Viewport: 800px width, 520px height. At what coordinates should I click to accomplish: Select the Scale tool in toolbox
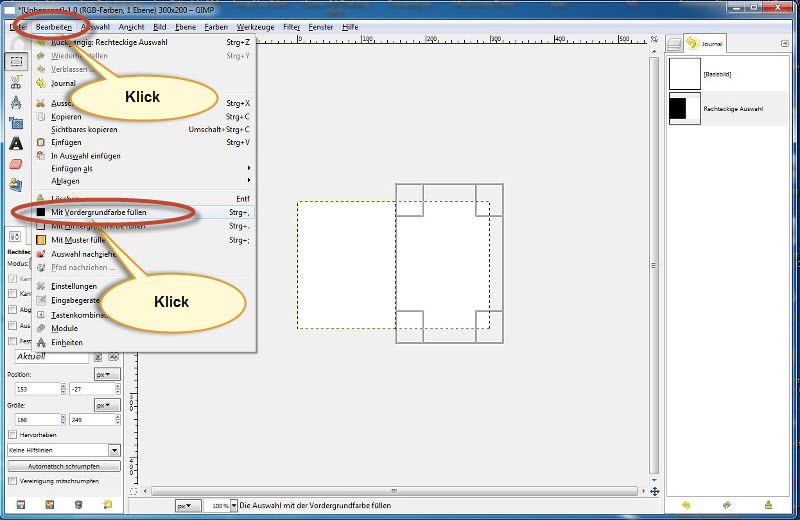16,123
